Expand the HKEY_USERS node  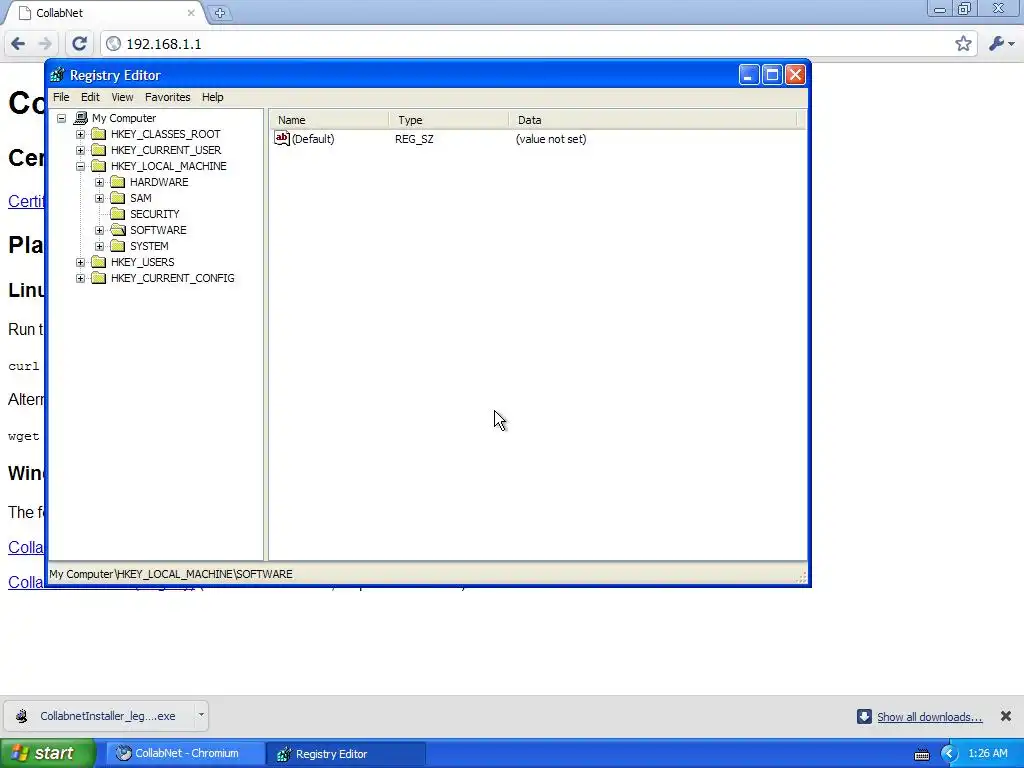(x=80, y=263)
